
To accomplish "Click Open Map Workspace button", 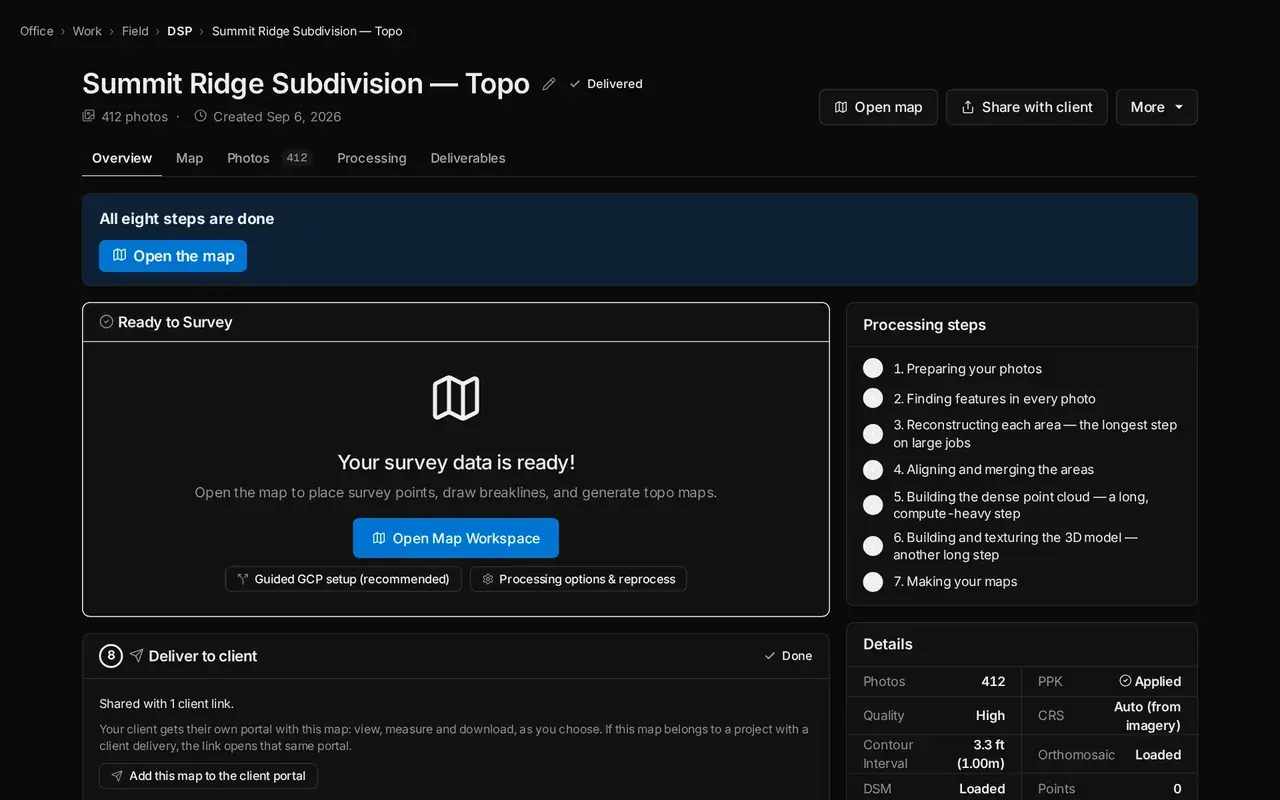I will coord(456,538).
